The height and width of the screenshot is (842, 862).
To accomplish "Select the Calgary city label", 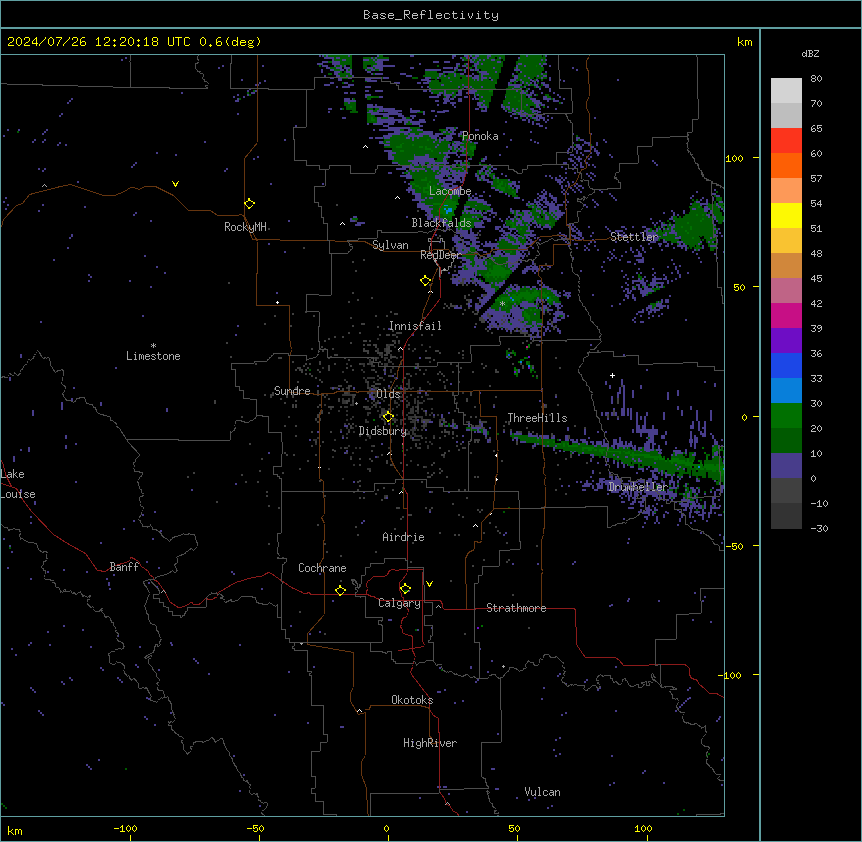I will [x=399, y=603].
